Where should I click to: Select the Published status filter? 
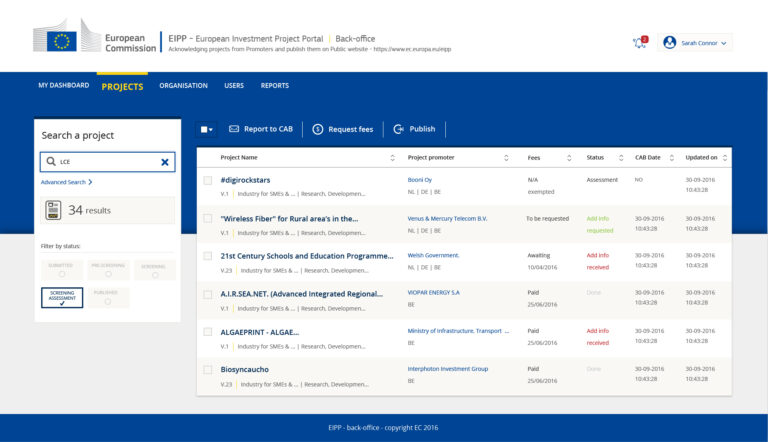(108, 297)
